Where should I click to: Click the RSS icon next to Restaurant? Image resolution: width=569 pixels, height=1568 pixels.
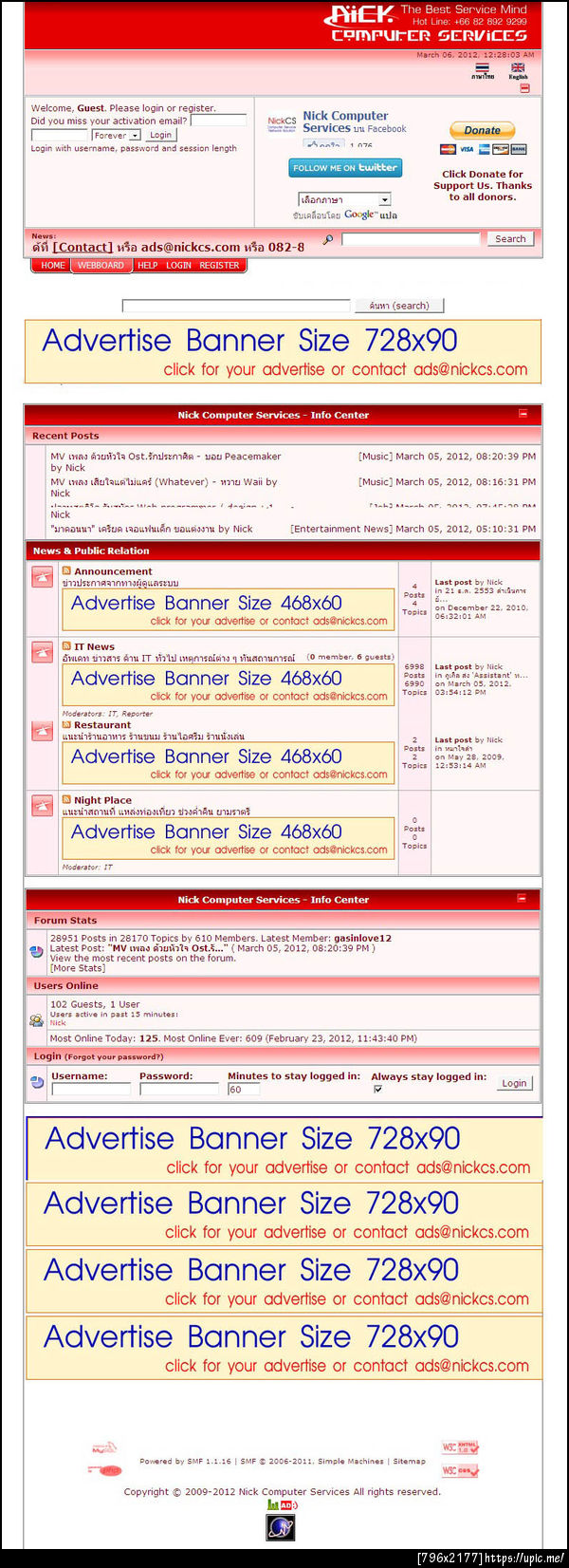pyautogui.click(x=66, y=724)
